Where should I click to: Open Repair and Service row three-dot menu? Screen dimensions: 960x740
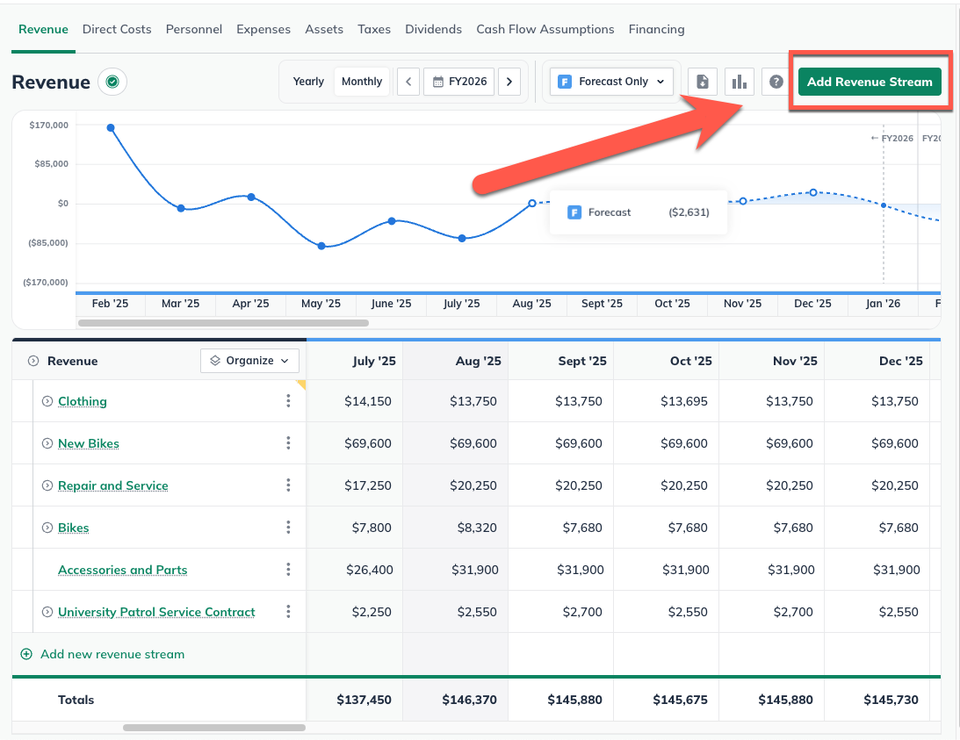pos(288,485)
